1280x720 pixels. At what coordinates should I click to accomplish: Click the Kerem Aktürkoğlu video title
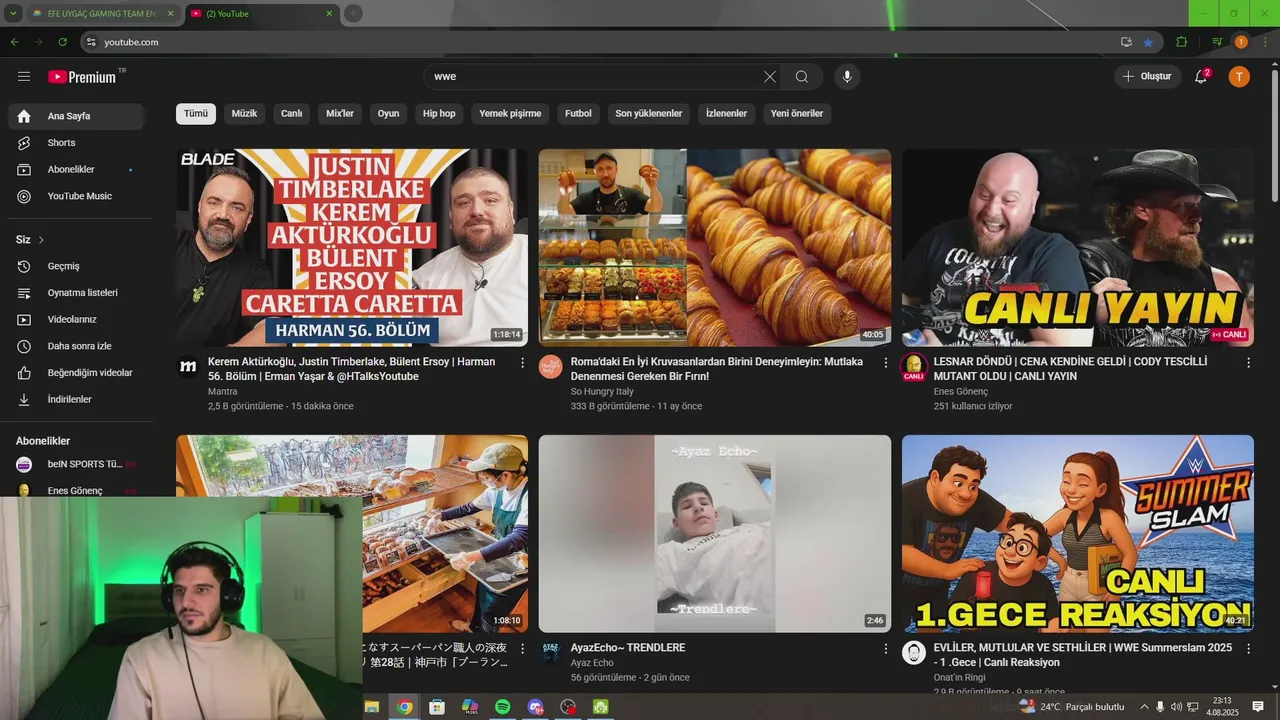(x=351, y=369)
